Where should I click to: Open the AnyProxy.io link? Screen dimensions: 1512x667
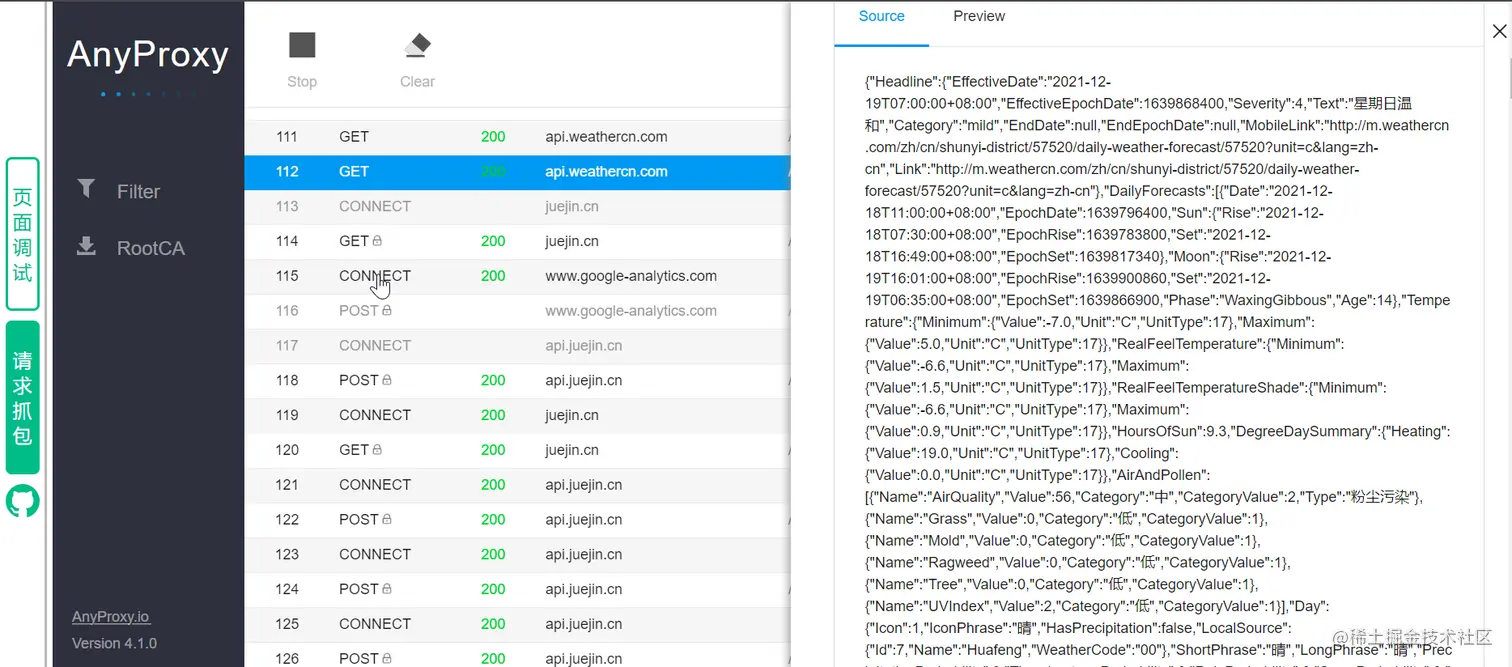pyautogui.click(x=111, y=617)
